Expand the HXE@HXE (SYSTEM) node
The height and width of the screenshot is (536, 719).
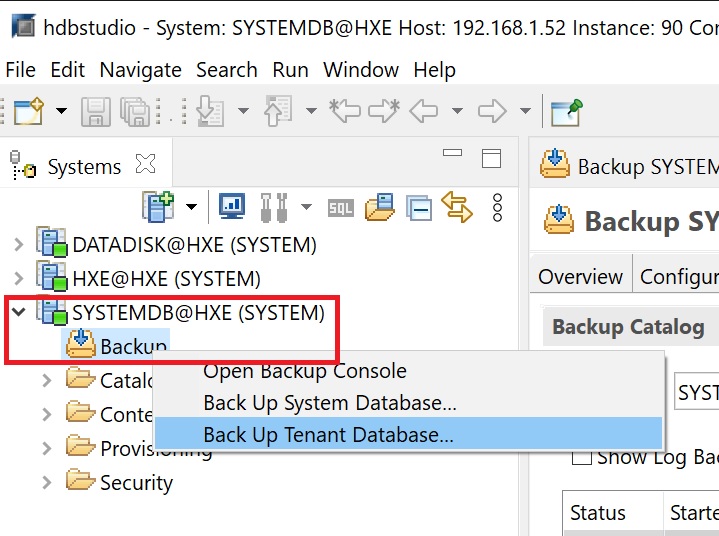[x=18, y=278]
